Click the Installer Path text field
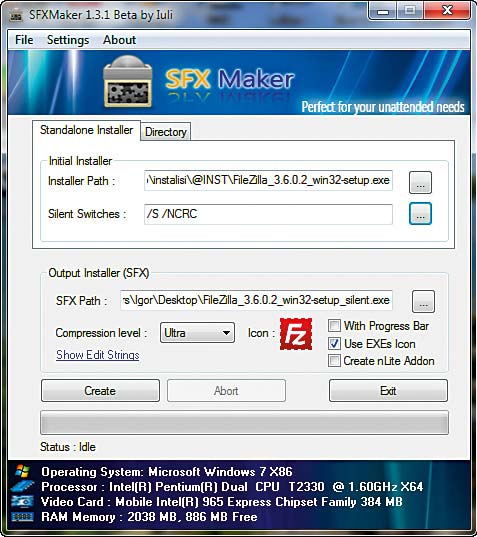477x537 pixels. pos(268,180)
